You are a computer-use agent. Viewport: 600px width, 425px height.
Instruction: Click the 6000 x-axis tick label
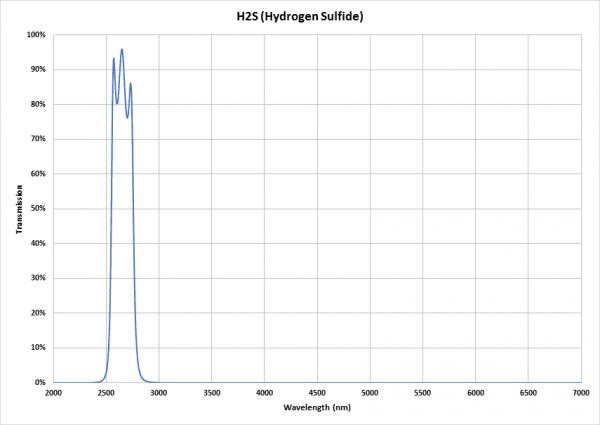click(476, 394)
